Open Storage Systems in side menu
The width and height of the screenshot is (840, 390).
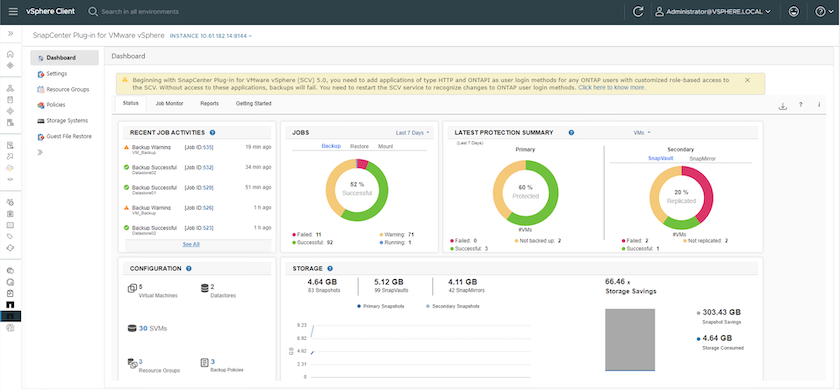63,121
